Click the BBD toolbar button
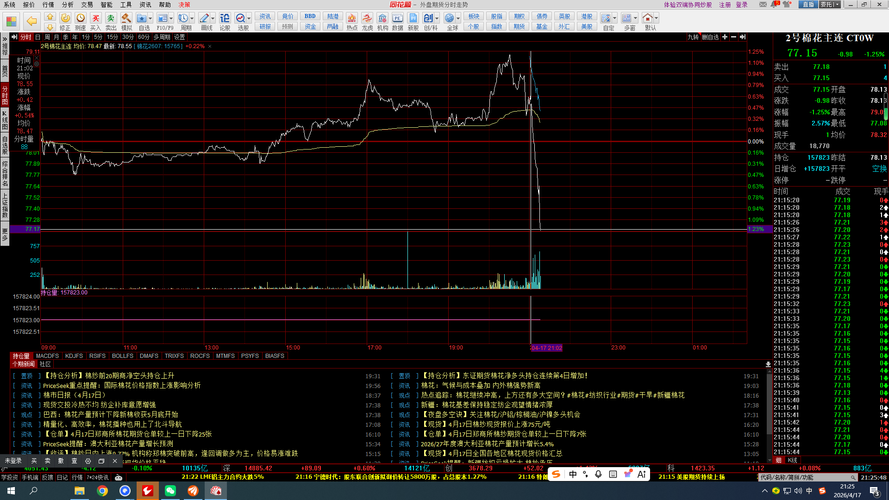The width and height of the screenshot is (889, 500). 310,16
